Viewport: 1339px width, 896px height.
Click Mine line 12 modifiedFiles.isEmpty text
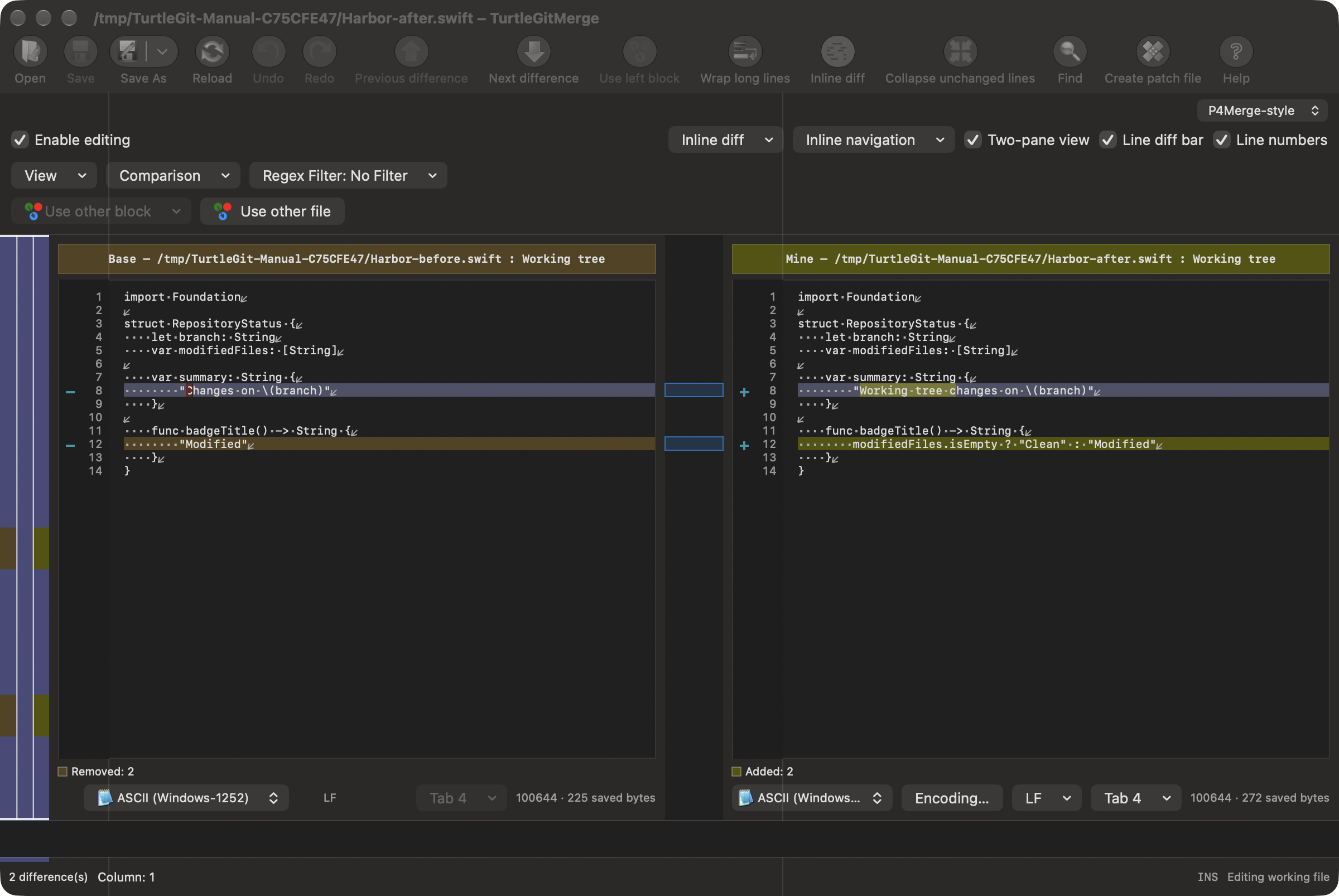pyautogui.click(x=924, y=444)
